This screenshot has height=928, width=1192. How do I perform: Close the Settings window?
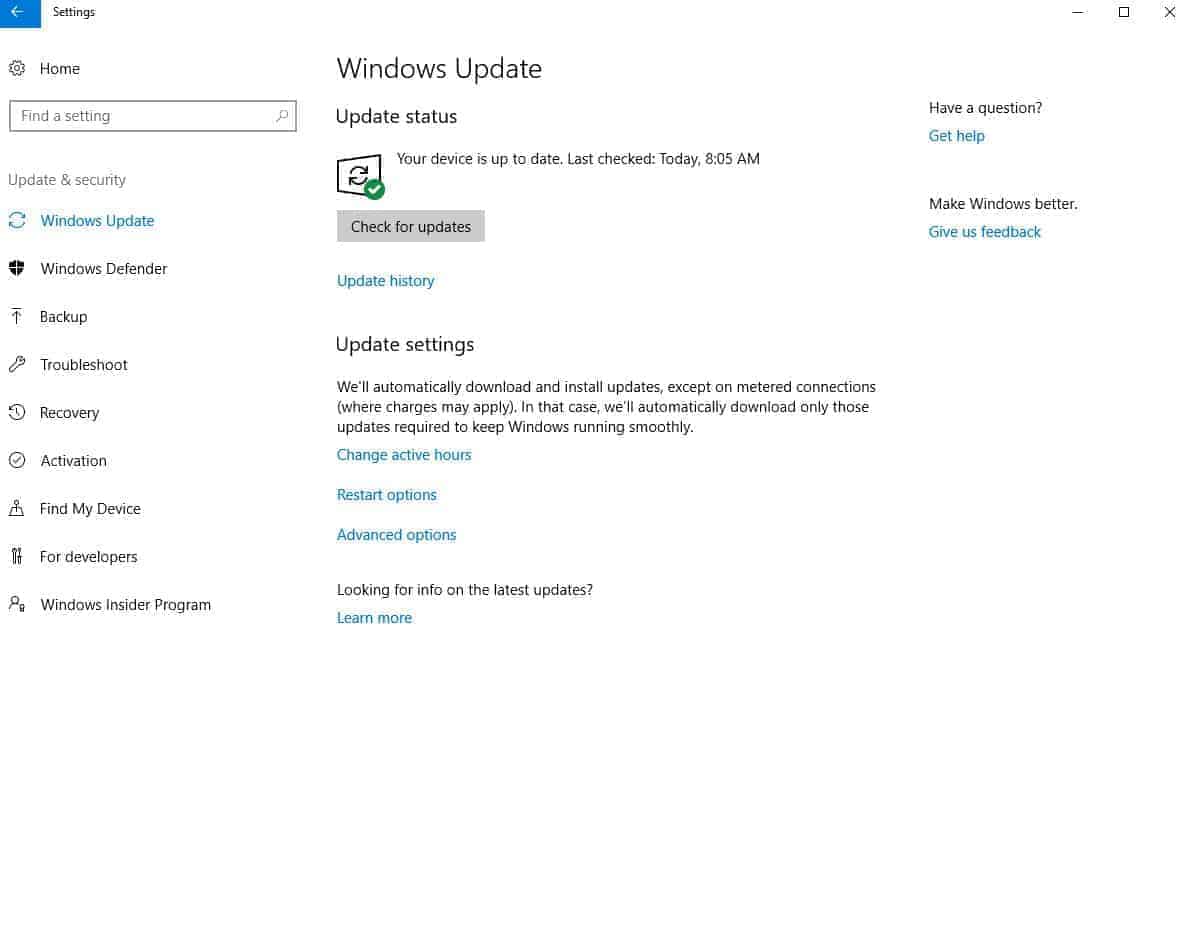[x=1169, y=12]
